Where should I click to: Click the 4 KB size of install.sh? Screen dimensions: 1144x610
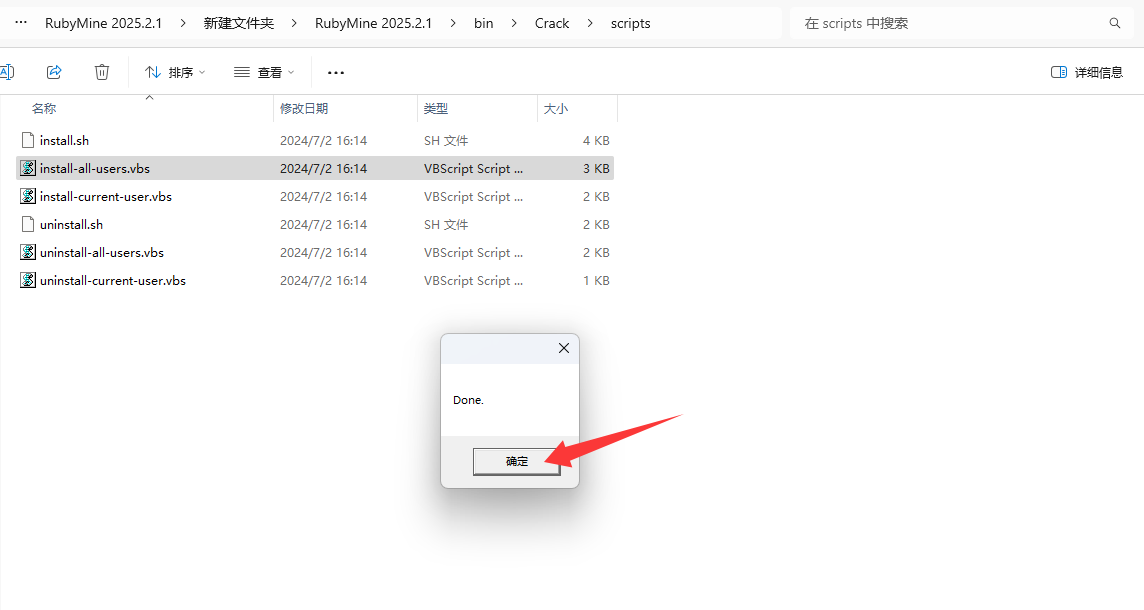coord(596,140)
